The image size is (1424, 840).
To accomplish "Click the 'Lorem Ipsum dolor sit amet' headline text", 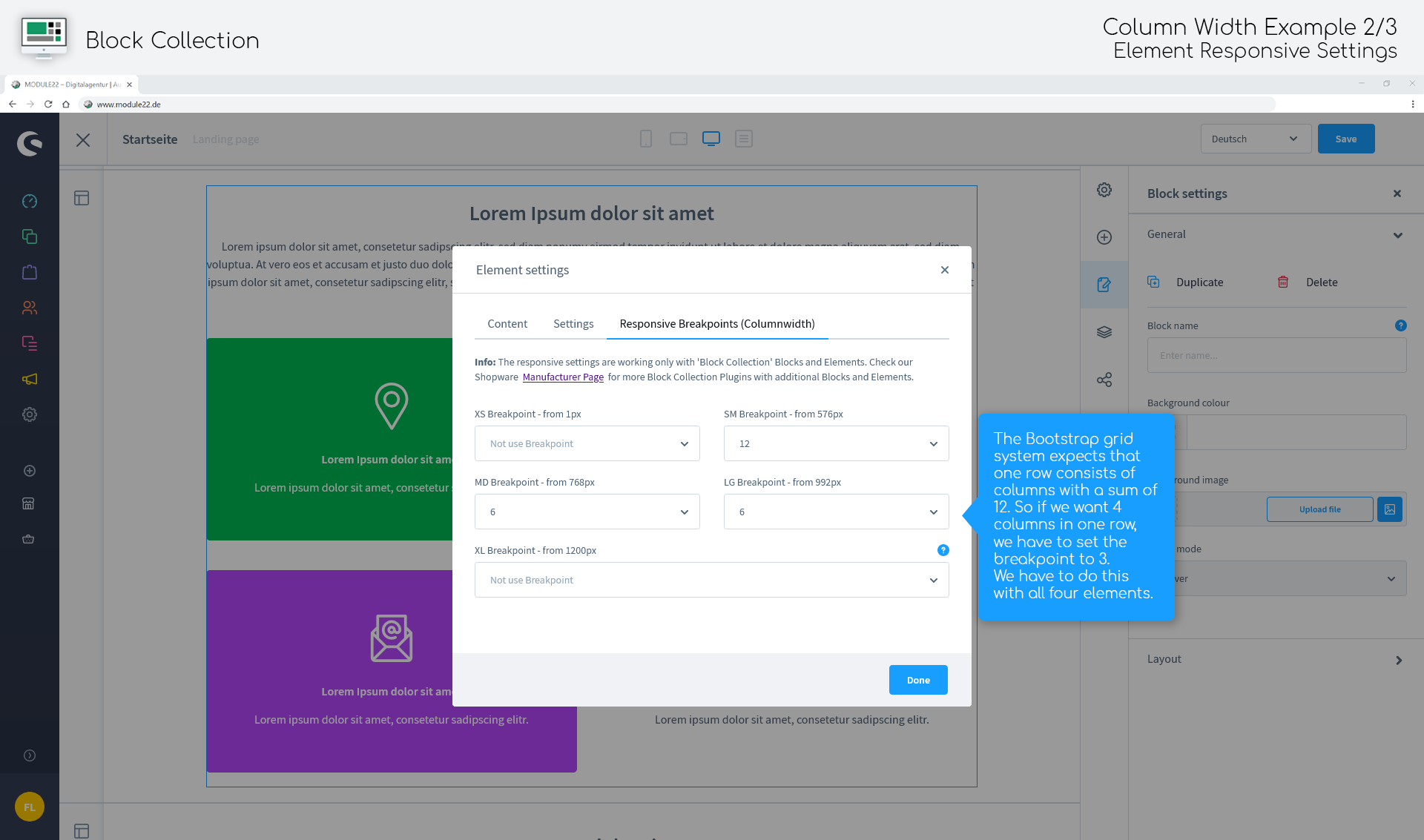I will (591, 214).
